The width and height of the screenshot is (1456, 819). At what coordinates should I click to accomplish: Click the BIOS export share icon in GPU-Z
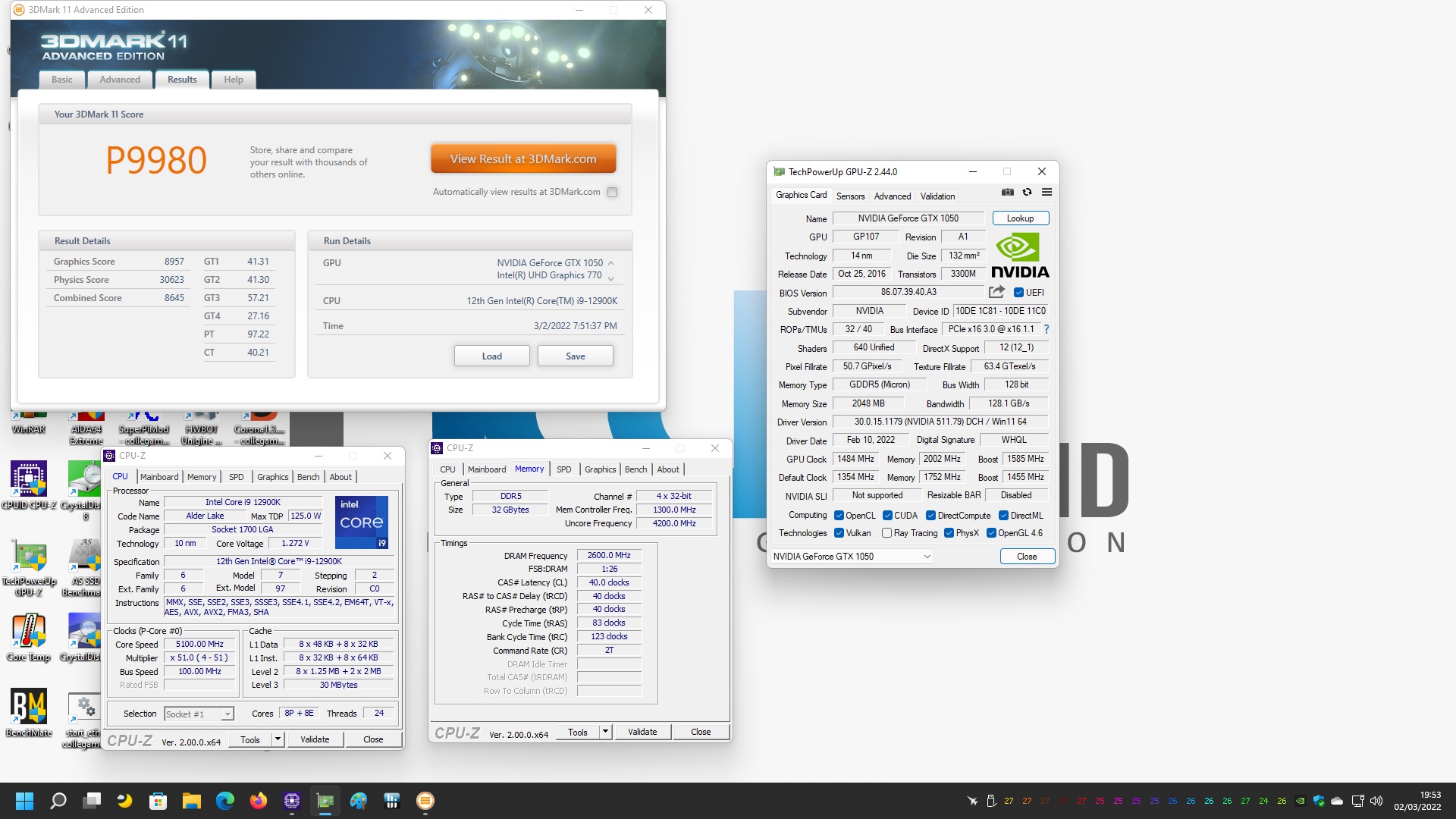(996, 292)
